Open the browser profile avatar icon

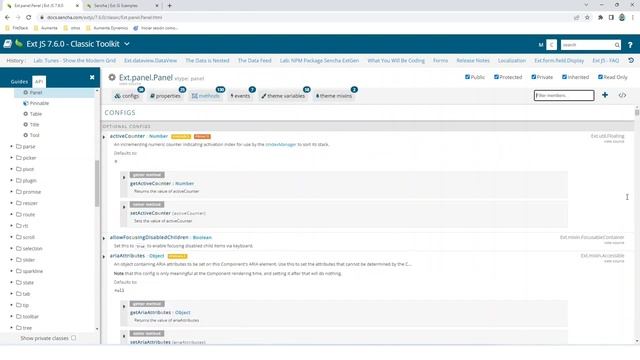point(622,18)
